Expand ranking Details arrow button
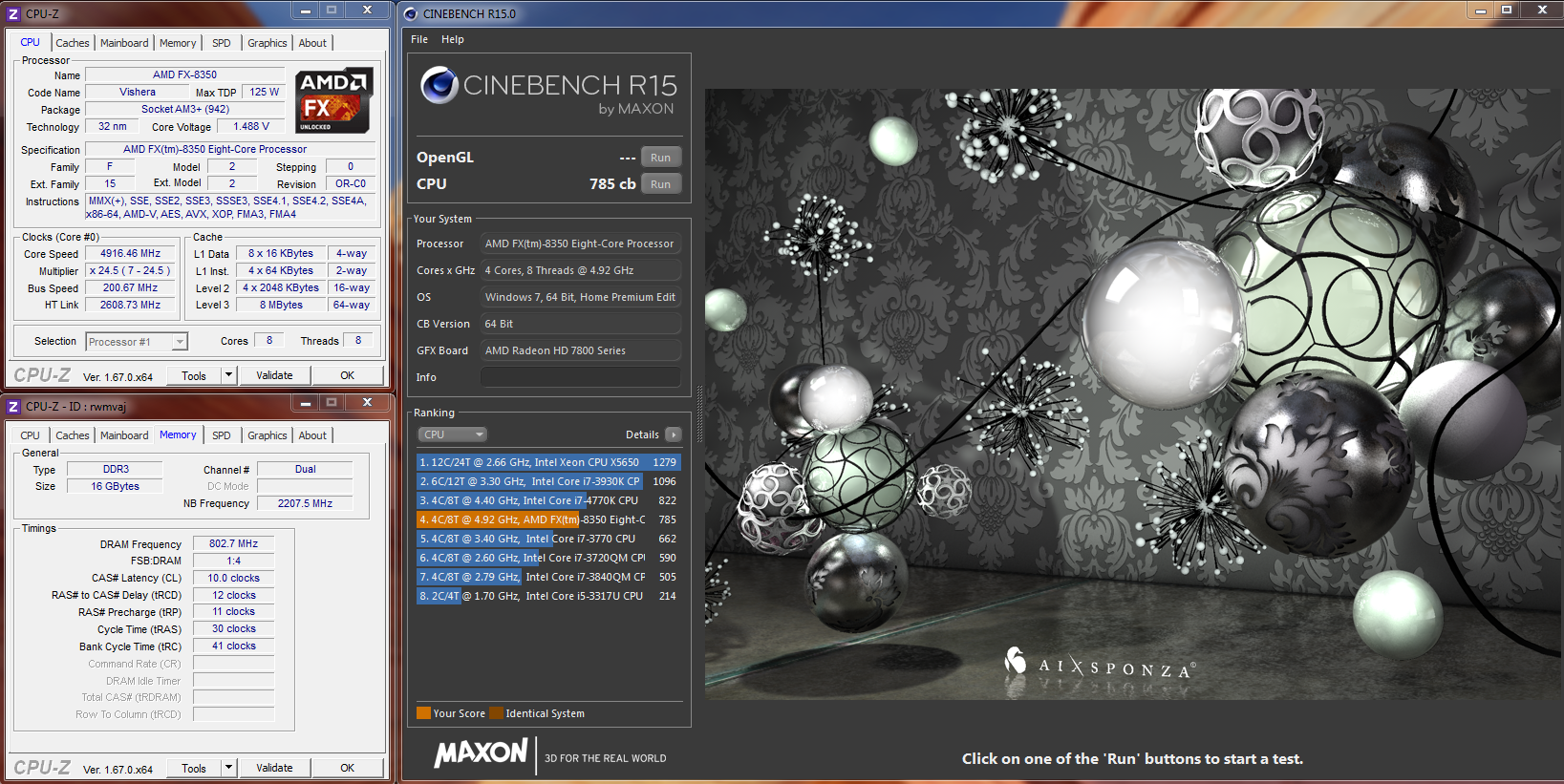Screen dimensions: 1564x784 pos(674,434)
